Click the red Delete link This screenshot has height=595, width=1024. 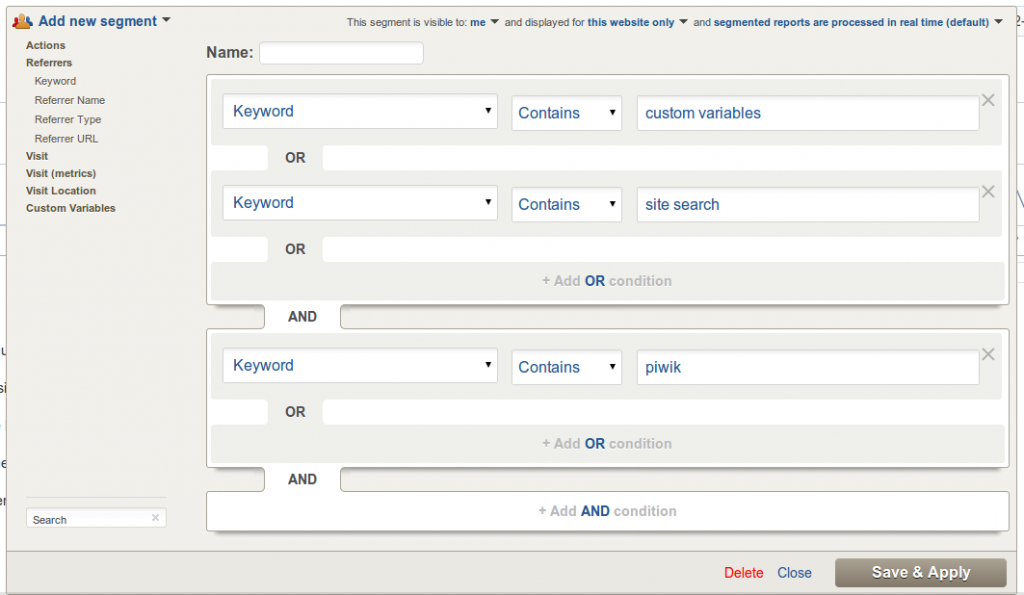tap(743, 573)
